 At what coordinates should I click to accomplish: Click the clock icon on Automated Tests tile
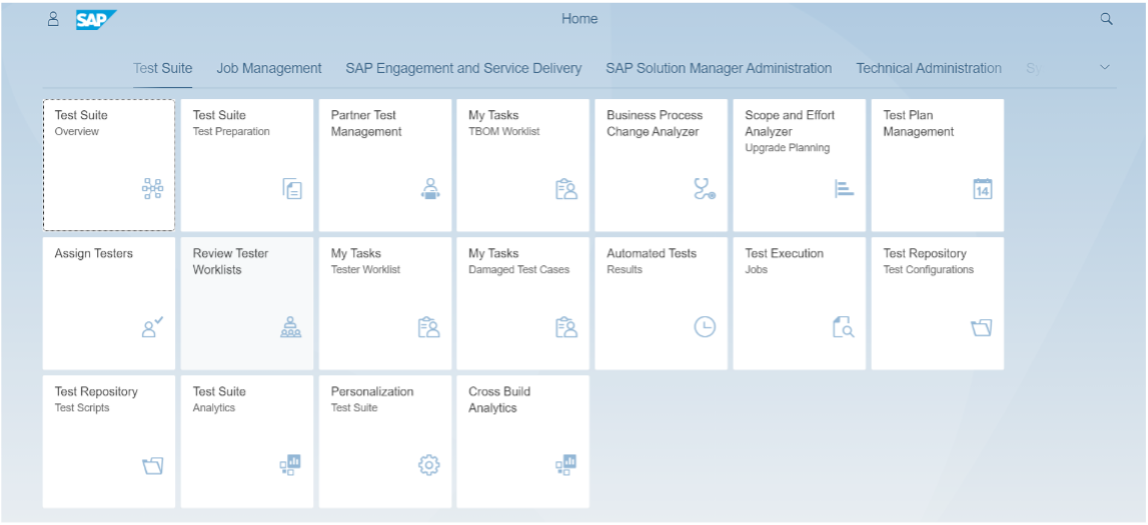[x=704, y=327]
